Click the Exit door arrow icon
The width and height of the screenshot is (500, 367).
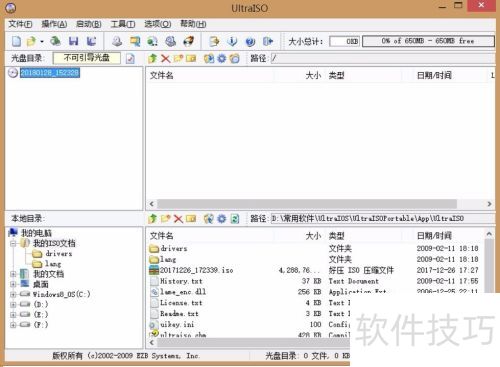[x=268, y=41]
